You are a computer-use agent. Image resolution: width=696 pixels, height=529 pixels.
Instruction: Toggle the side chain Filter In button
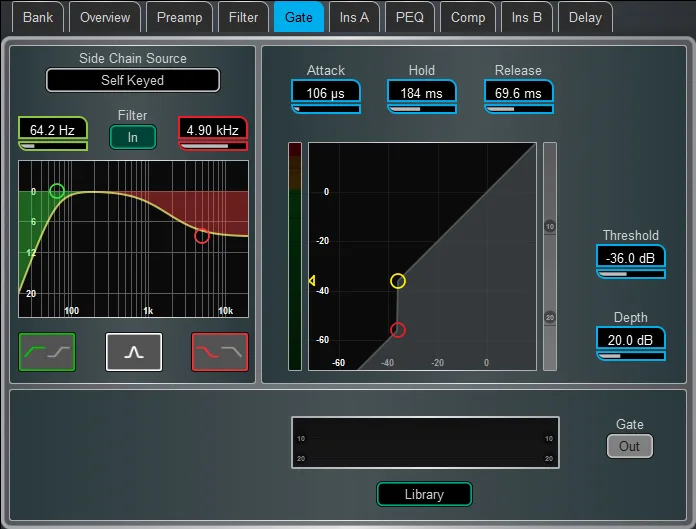133,137
